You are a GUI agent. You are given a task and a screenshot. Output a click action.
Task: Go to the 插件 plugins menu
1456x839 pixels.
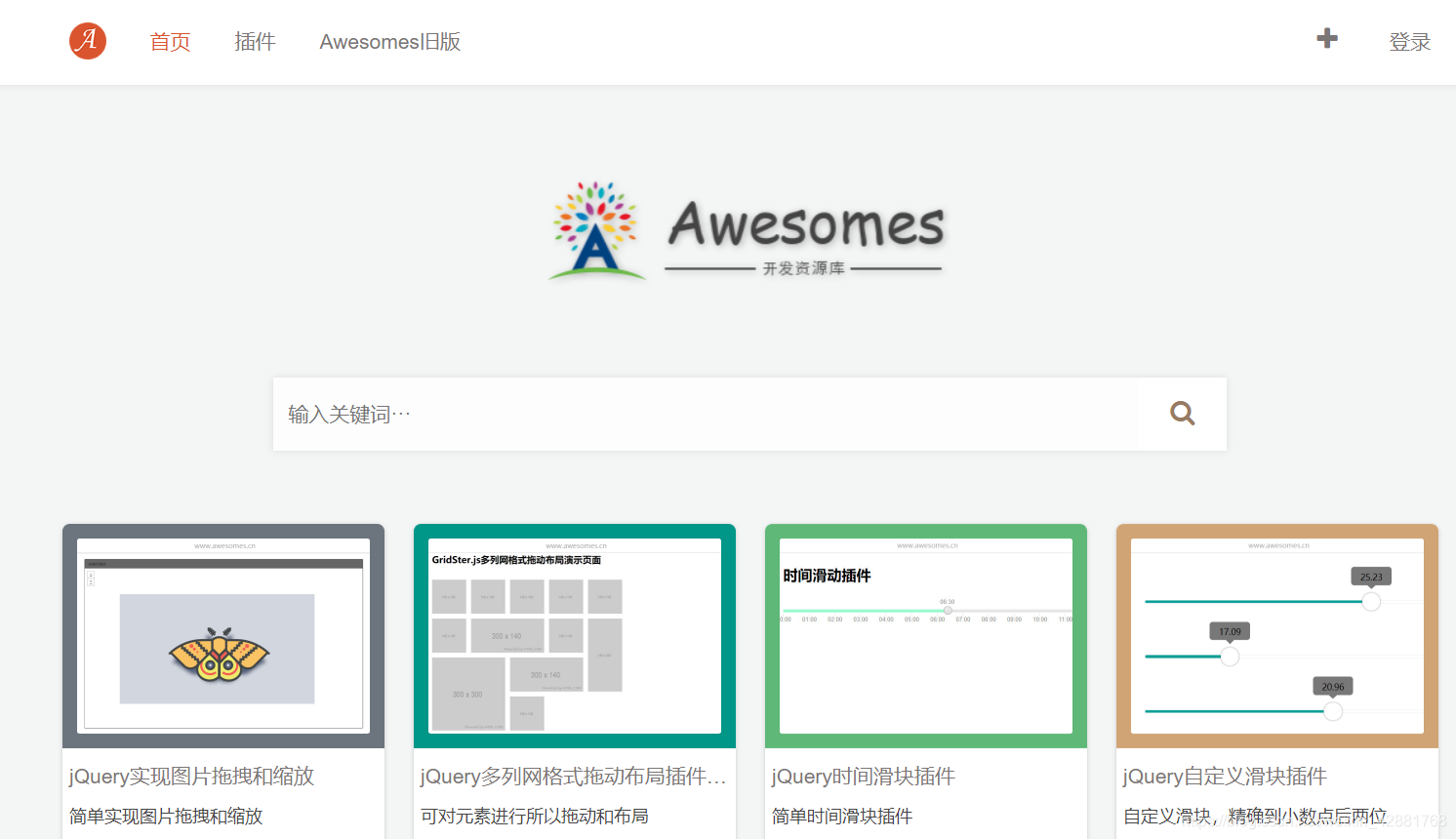click(255, 42)
